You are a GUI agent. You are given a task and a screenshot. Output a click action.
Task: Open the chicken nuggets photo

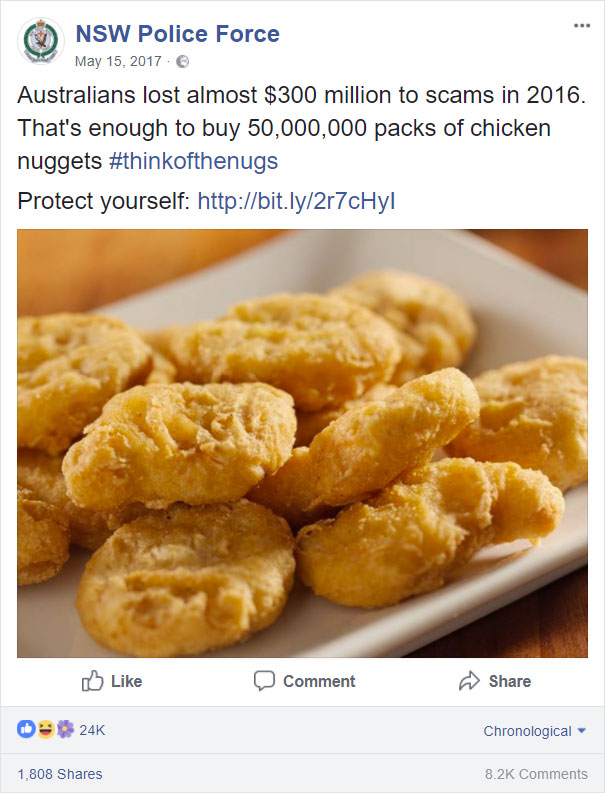[302, 443]
